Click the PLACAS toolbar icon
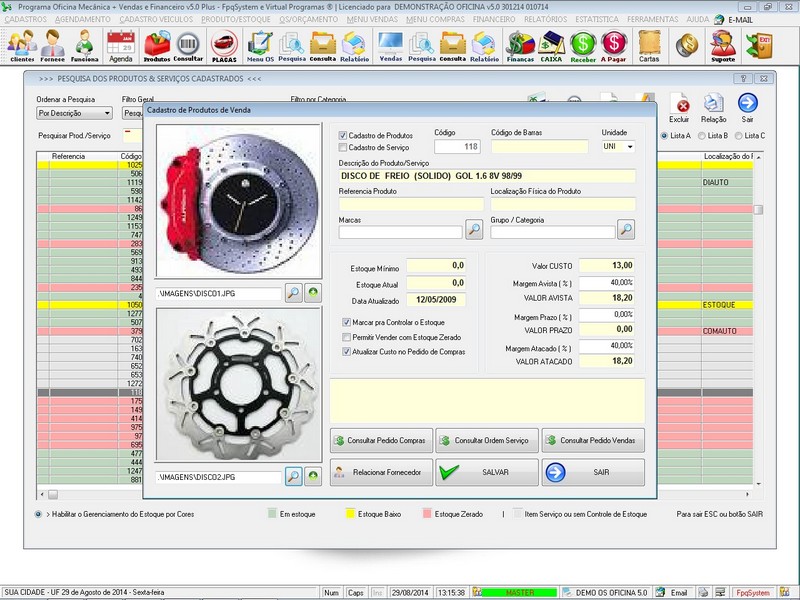 pos(224,46)
